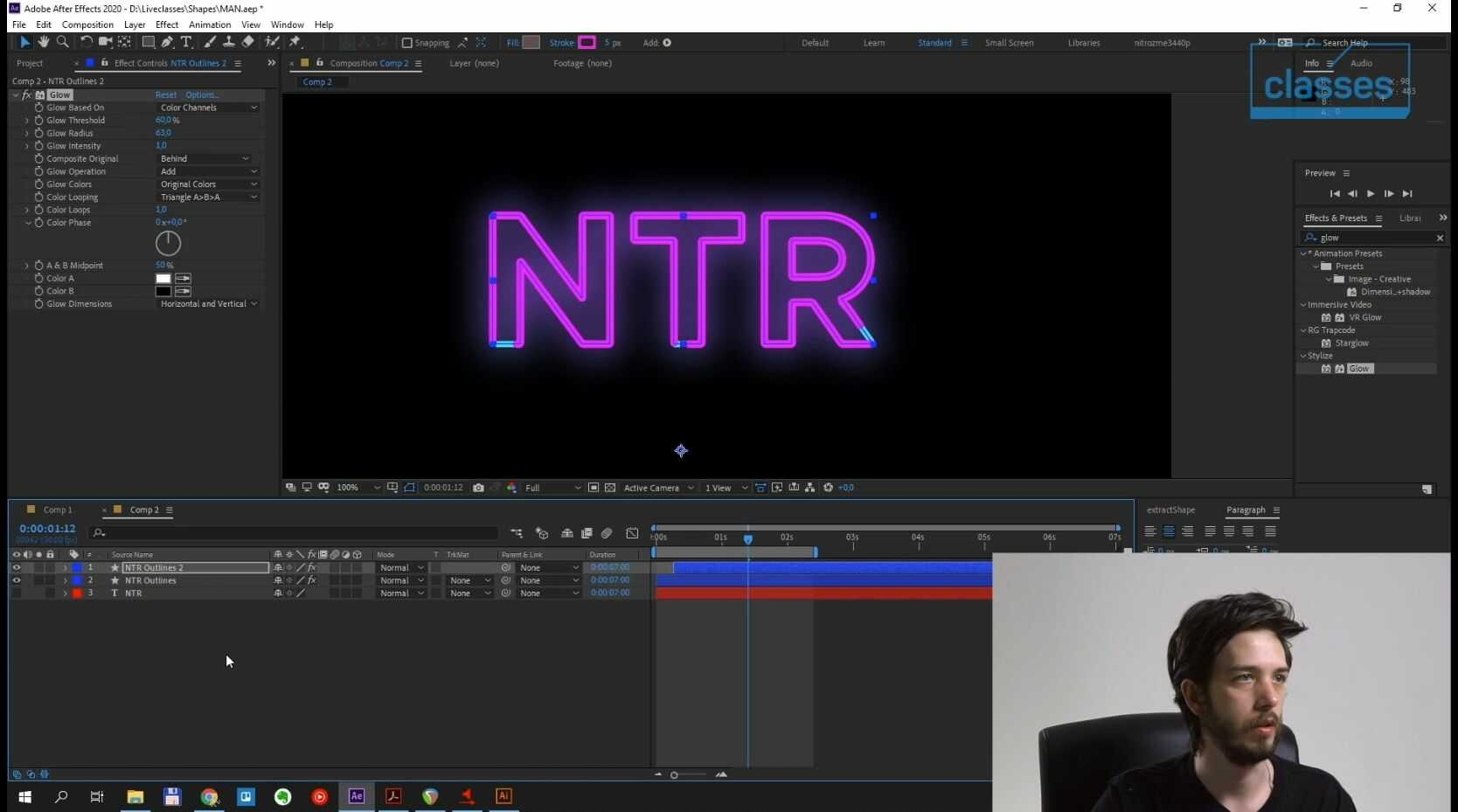Switch to the Learn workspace
Screen dimensions: 1458x812
point(874,43)
